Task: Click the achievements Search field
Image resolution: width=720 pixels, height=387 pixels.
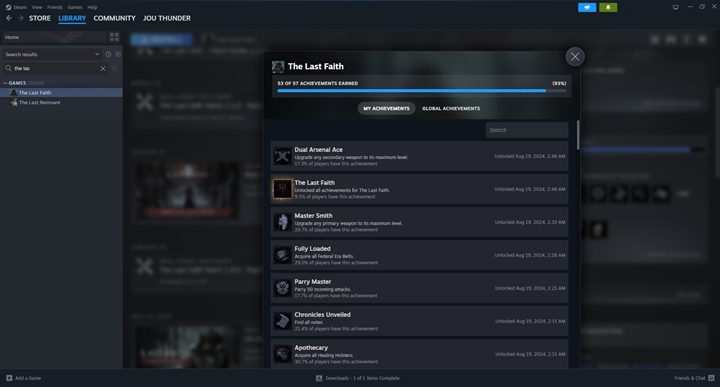Action: (x=527, y=130)
